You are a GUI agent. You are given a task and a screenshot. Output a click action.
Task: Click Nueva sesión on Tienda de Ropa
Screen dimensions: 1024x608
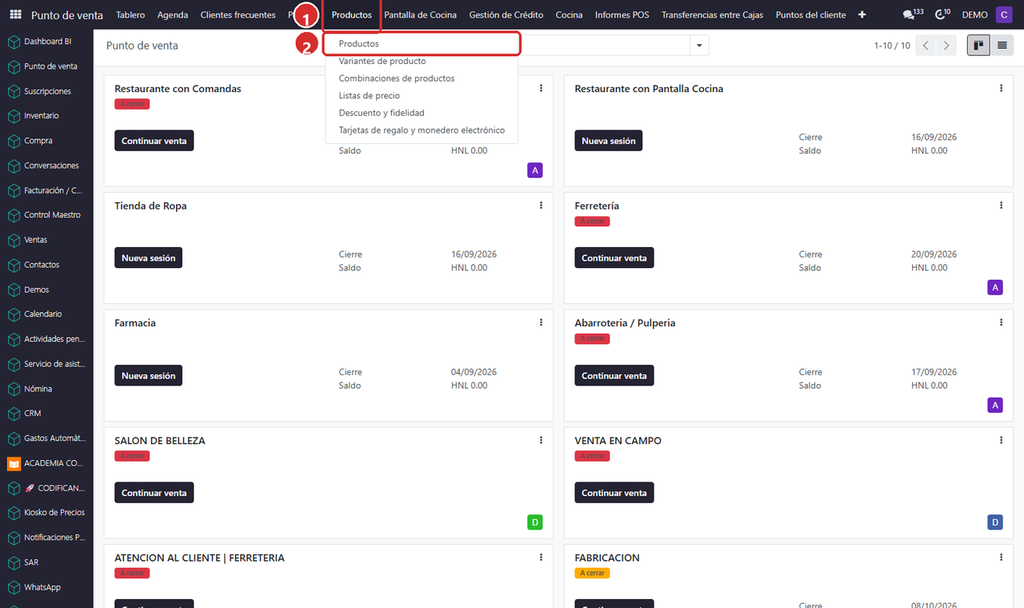[148, 258]
